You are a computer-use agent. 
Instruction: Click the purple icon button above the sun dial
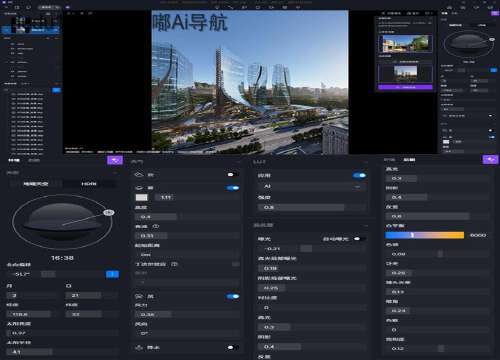115,160
